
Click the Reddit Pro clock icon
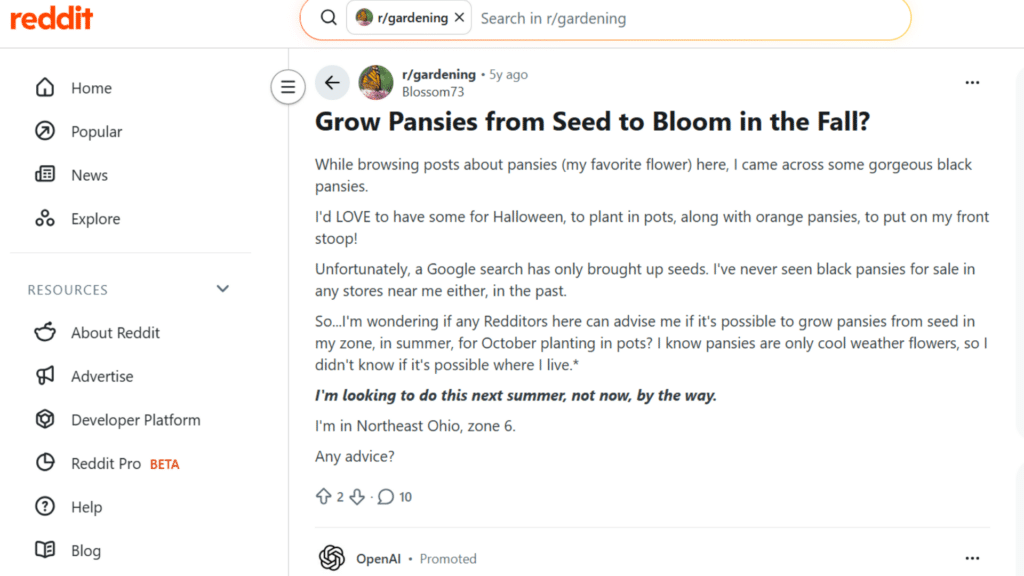pyautogui.click(x=46, y=463)
